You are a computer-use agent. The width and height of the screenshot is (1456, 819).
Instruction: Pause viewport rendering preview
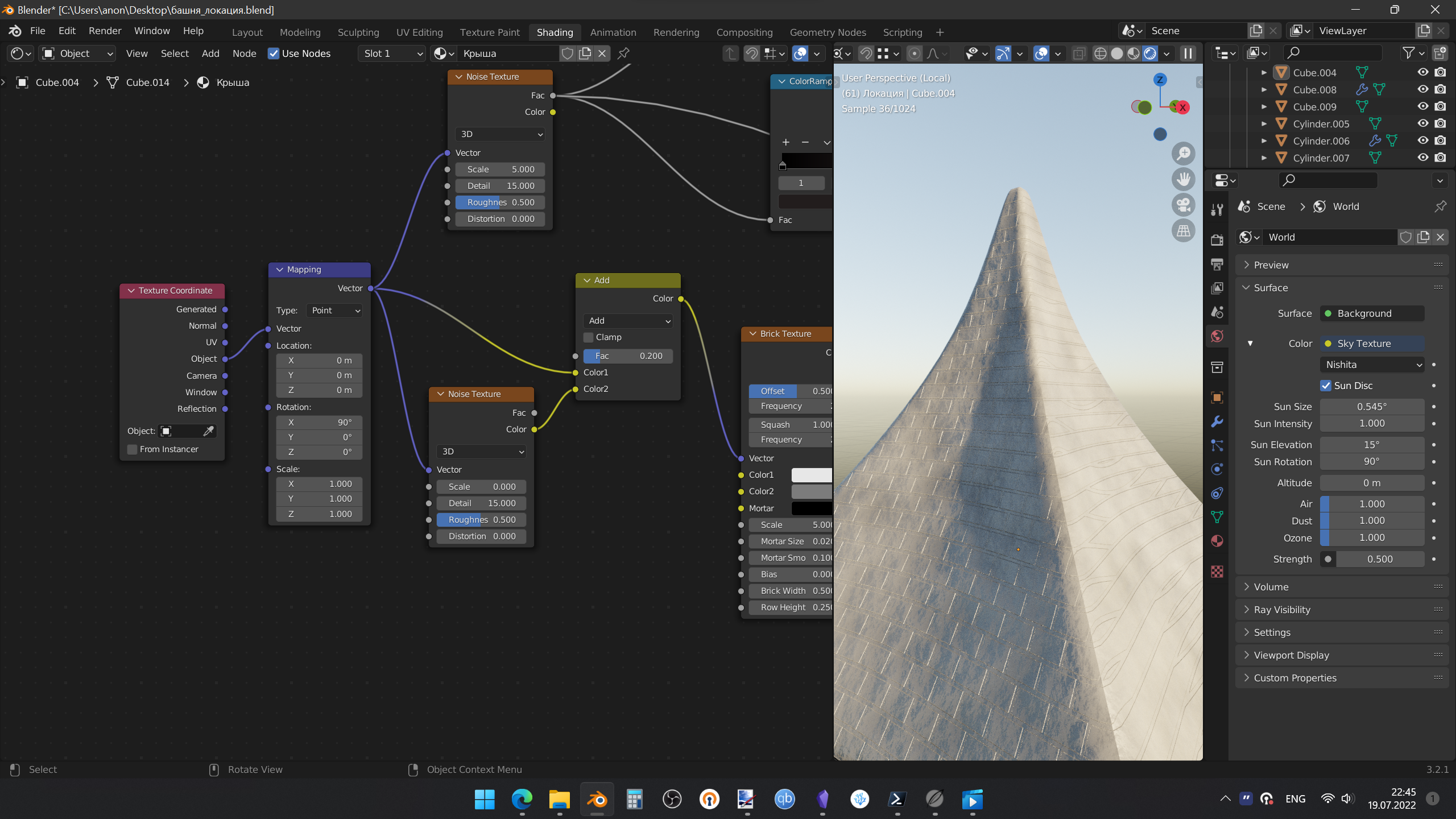(x=1188, y=53)
